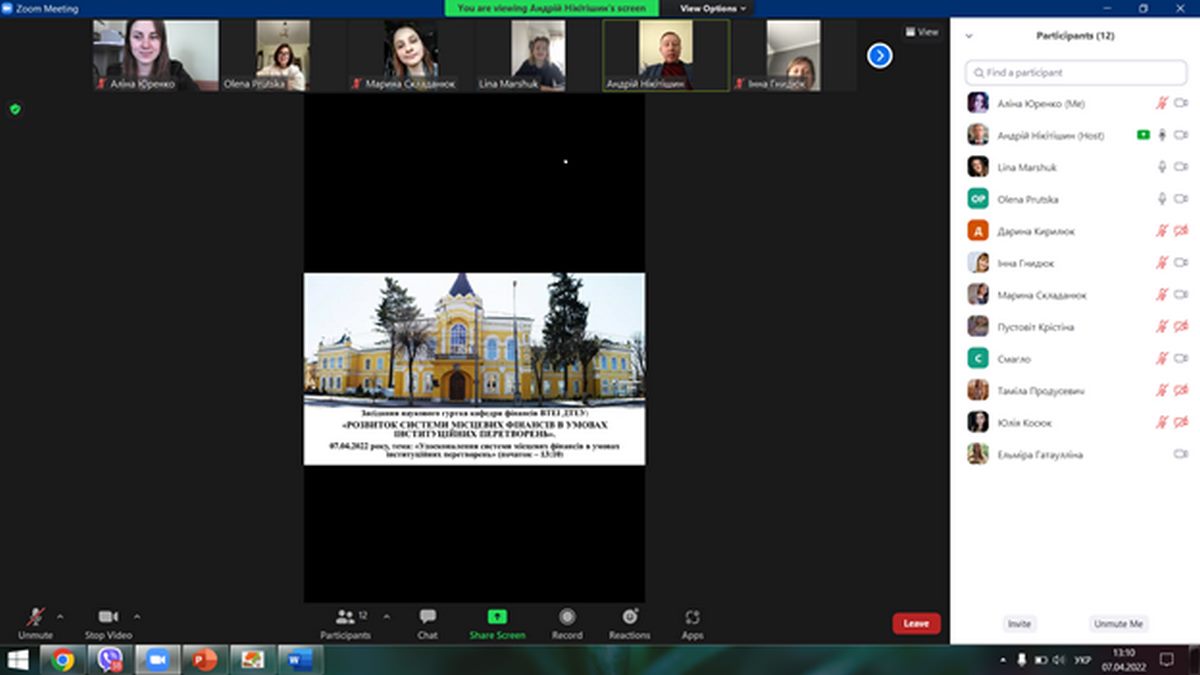Click the green Share Screen icon
The width and height of the screenshot is (1200, 675).
coord(497,617)
